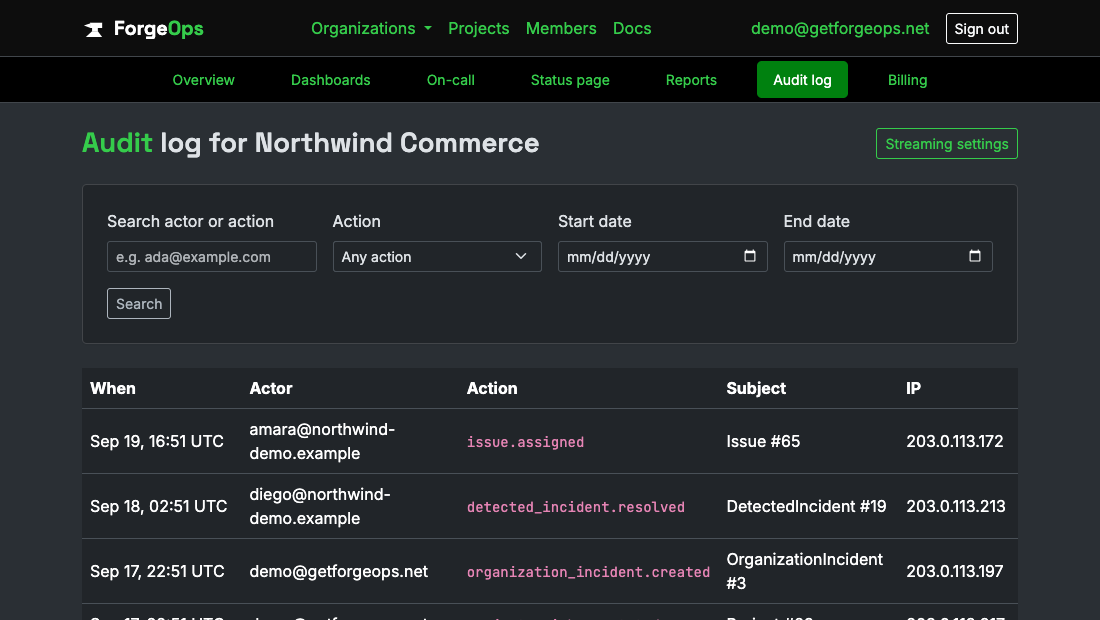This screenshot has height=620, width=1100.
Task: Click IP address 203.0.113.172
Action: point(955,441)
